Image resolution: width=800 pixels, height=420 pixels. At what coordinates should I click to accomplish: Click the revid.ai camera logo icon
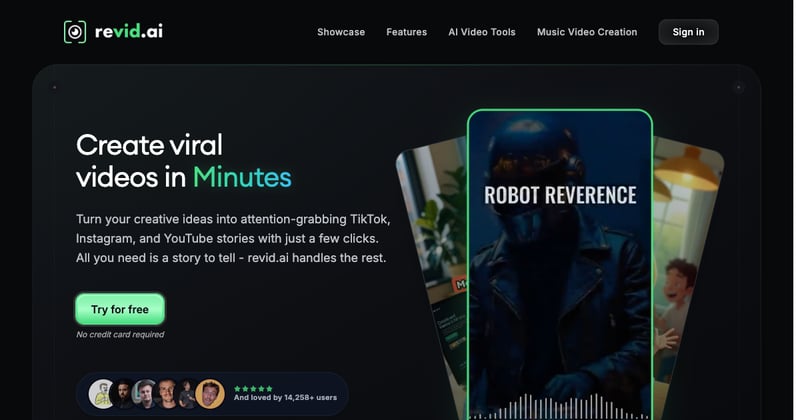point(75,32)
